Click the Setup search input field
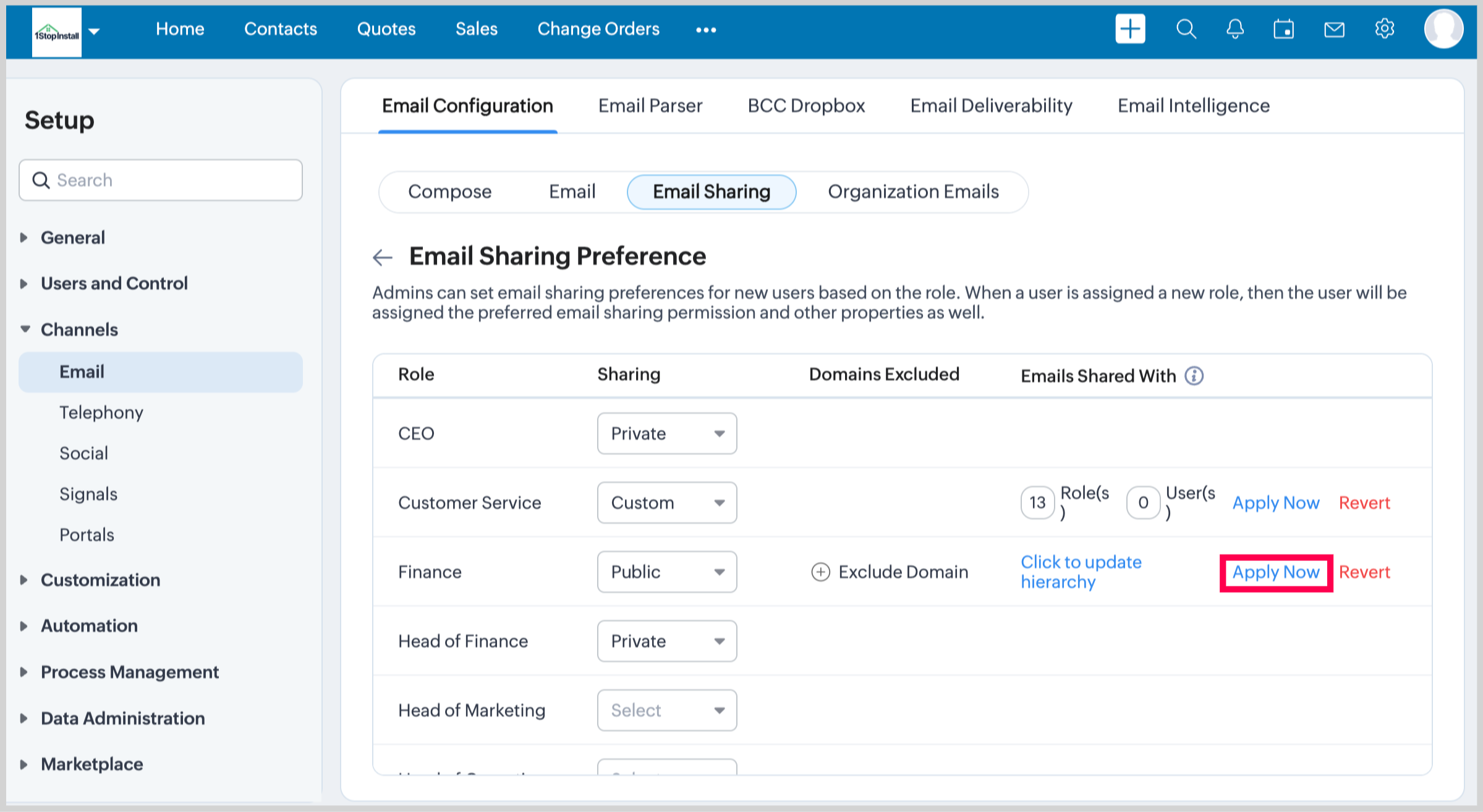 pyautogui.click(x=161, y=180)
